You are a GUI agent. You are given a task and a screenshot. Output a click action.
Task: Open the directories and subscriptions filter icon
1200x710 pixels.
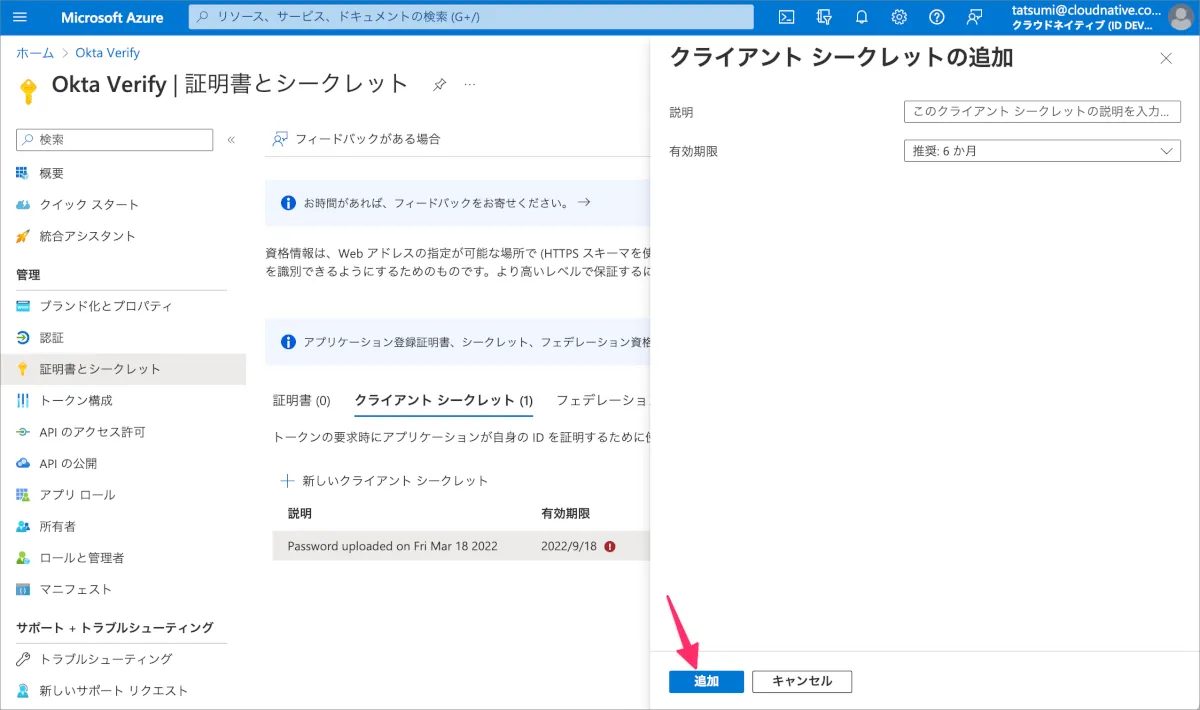(x=824, y=17)
